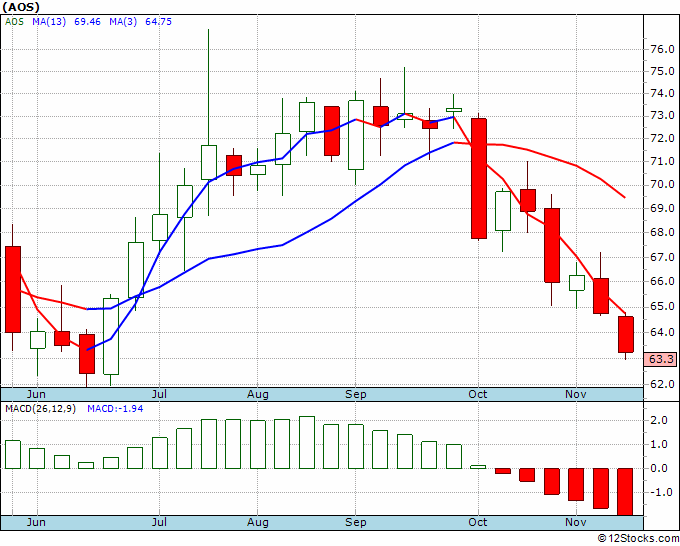Click the 75.0 price axis label
This screenshot has width=680, height=546.
coord(662,71)
